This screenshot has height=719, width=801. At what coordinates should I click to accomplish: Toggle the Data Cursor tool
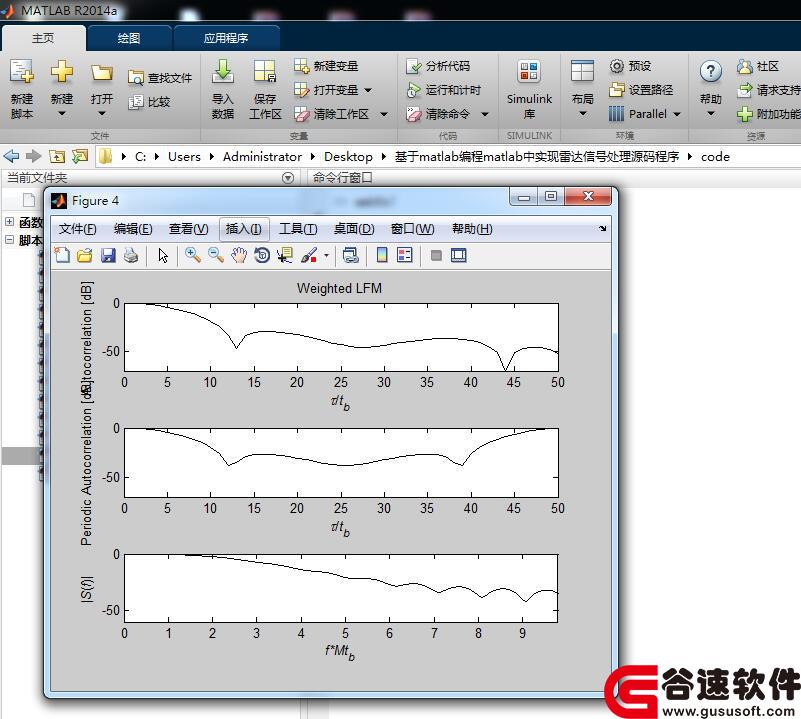285,255
